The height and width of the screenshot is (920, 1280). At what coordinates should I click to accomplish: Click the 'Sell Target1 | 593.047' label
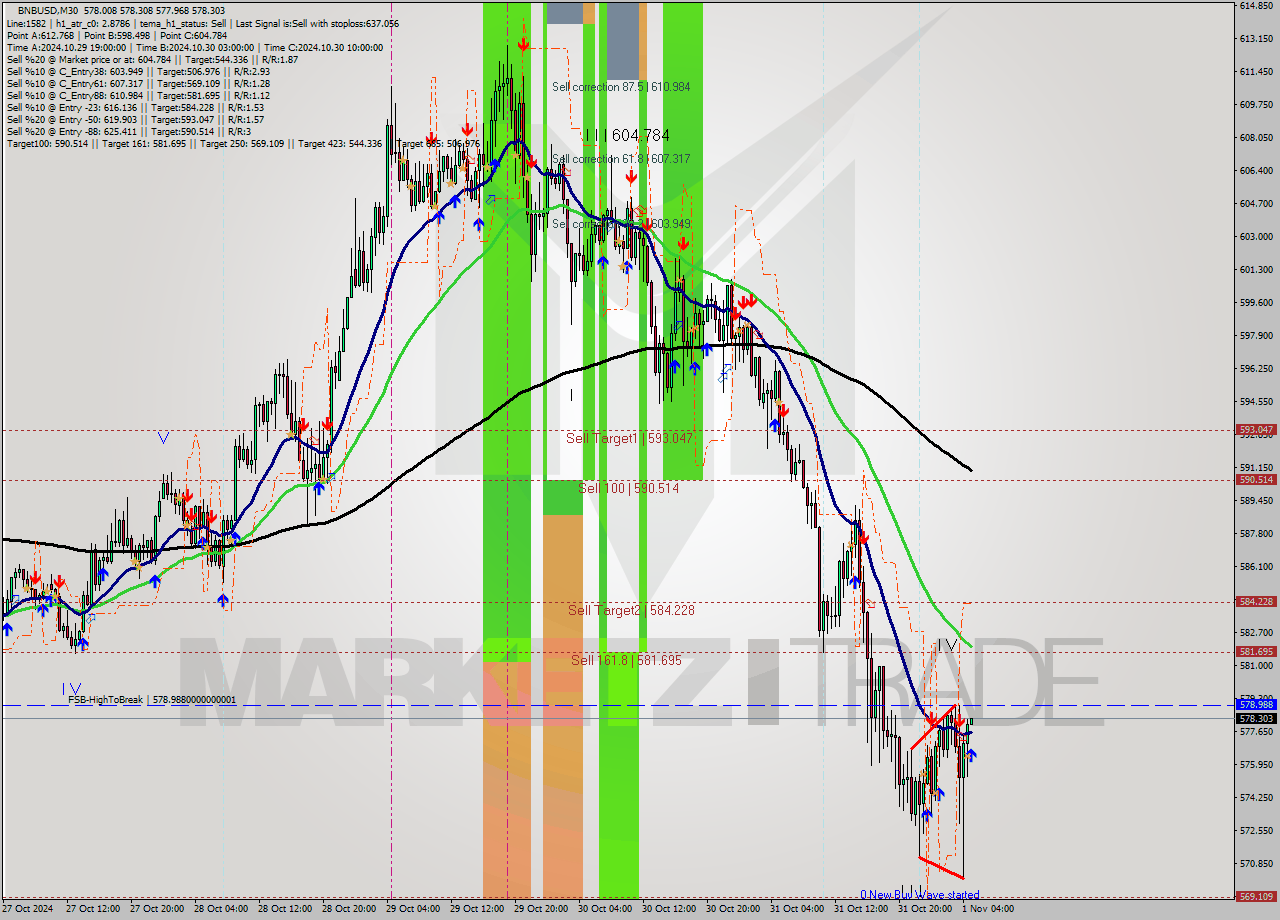coord(629,438)
